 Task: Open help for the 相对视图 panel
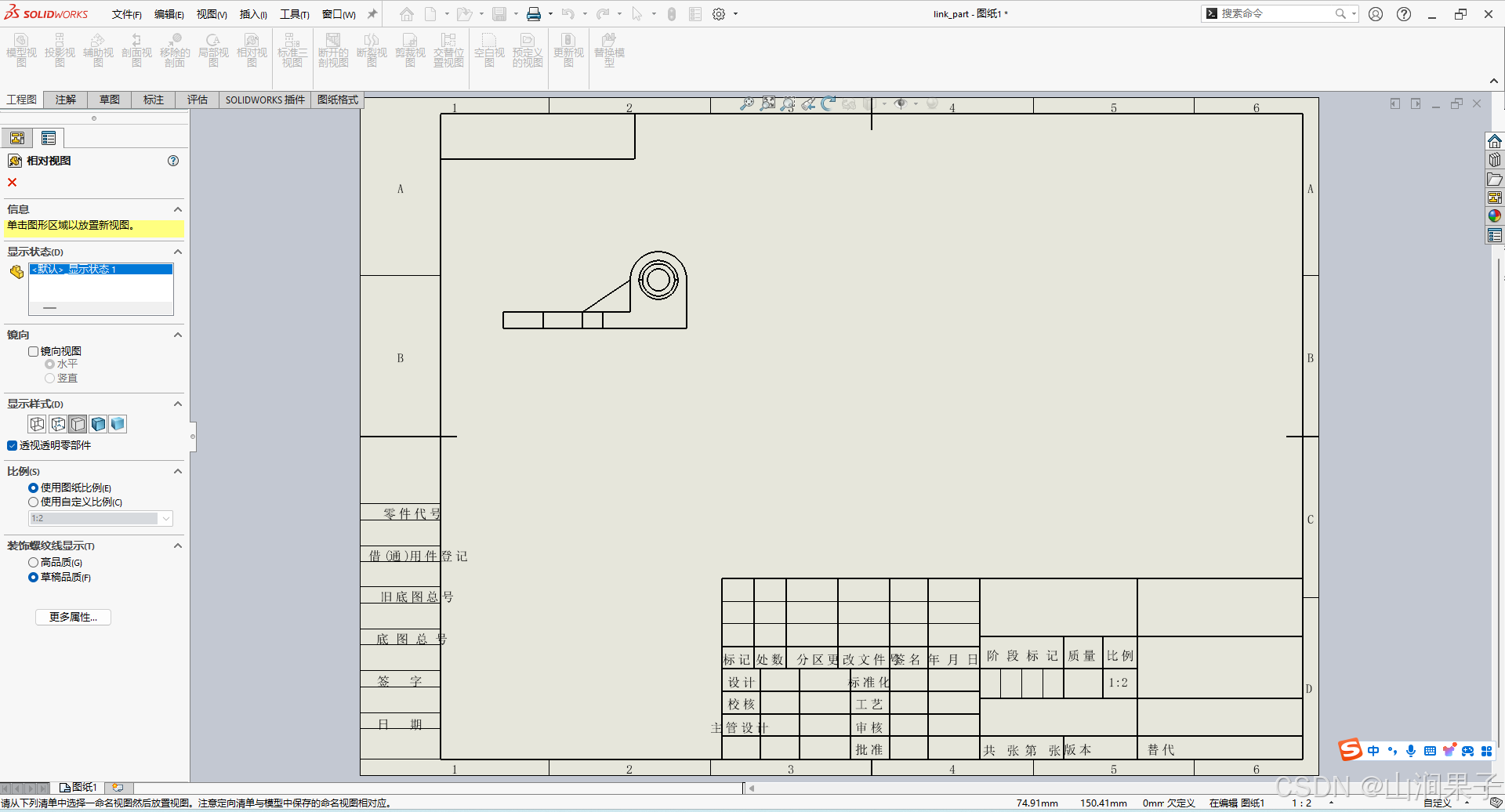pos(173,161)
